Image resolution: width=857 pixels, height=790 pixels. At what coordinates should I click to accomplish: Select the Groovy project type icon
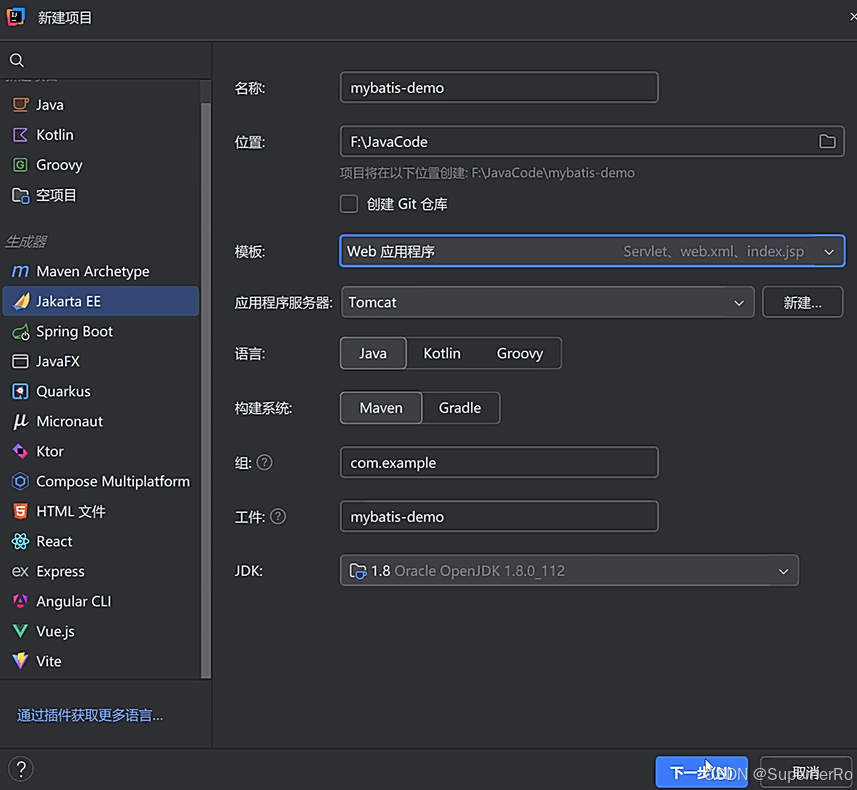(20, 165)
